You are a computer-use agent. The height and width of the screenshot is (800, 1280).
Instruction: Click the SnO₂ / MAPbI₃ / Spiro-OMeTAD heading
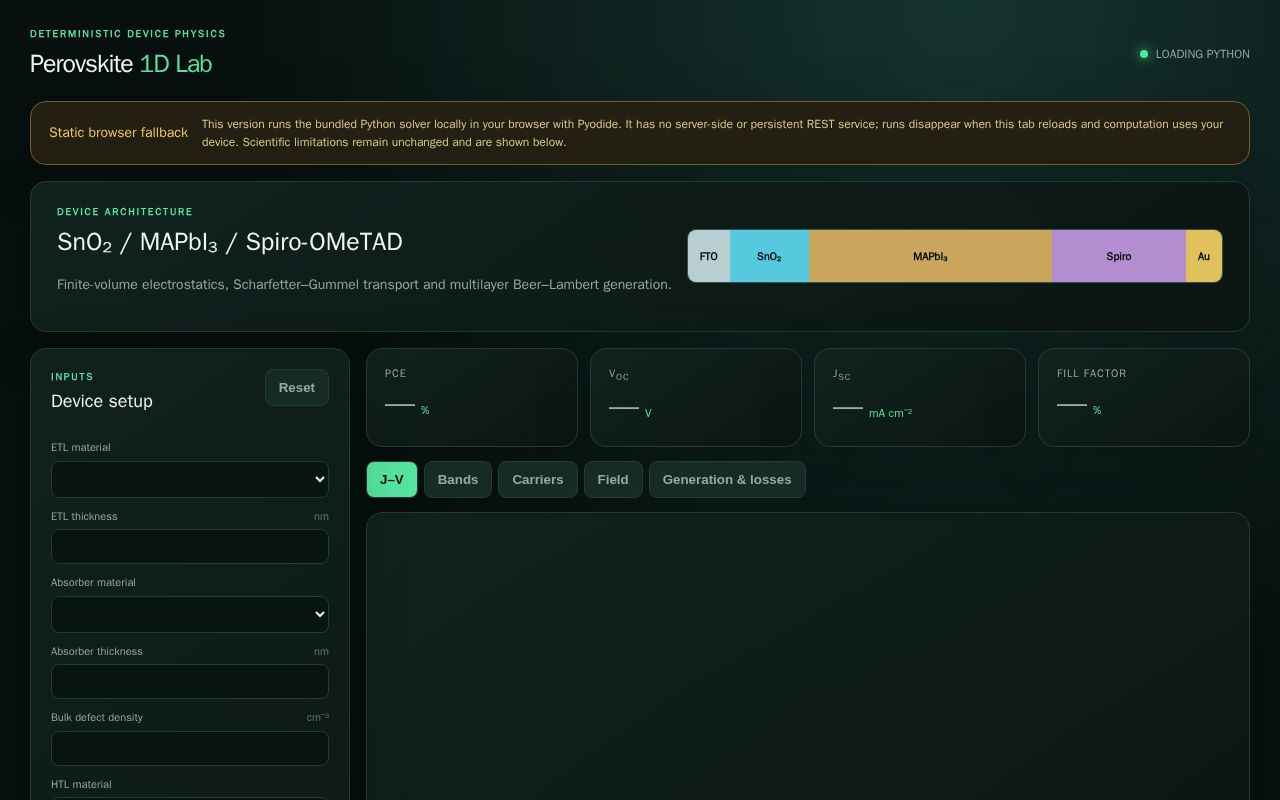click(x=230, y=242)
